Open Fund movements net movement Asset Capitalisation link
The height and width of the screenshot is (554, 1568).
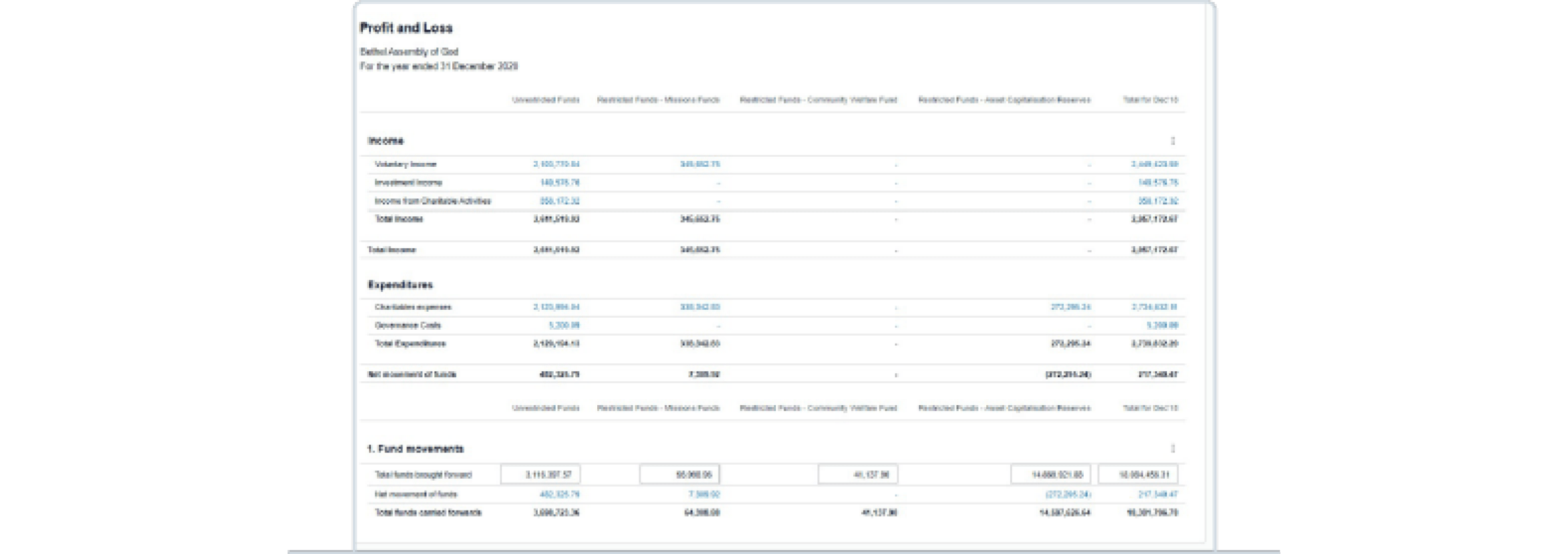coord(1068,495)
